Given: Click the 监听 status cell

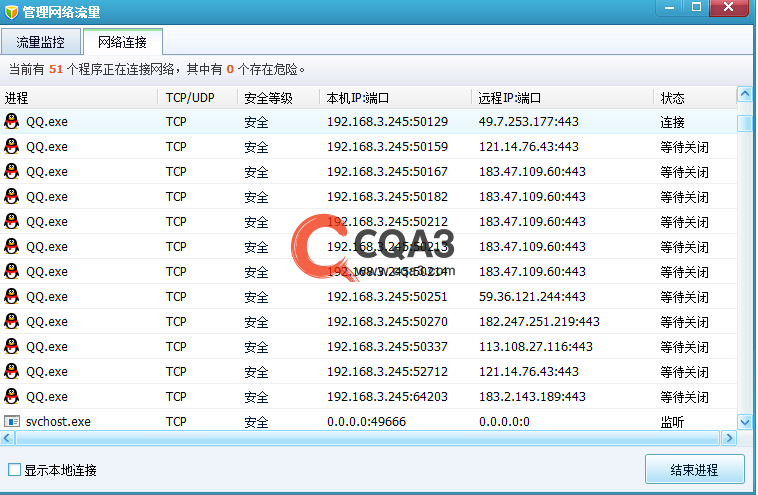Looking at the screenshot, I should (672, 422).
